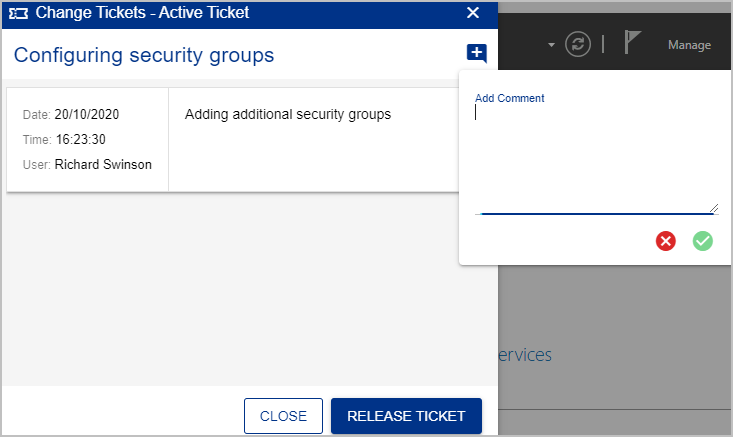Click user name Richard Swinson

pyautogui.click(x=103, y=165)
